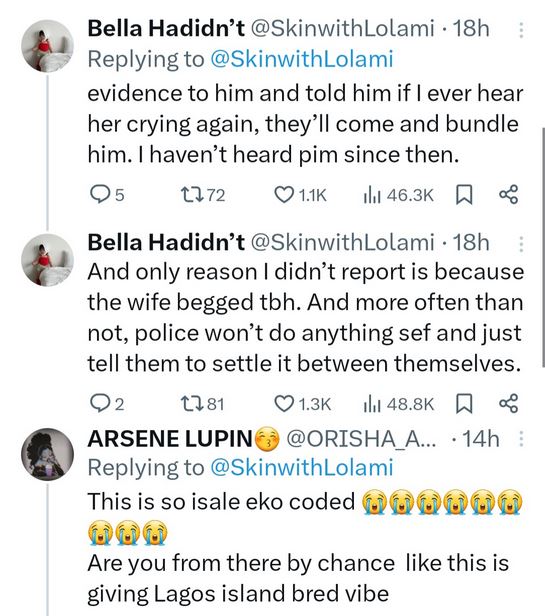Open more options on ARSENE LUPIN tweet

click(521, 439)
